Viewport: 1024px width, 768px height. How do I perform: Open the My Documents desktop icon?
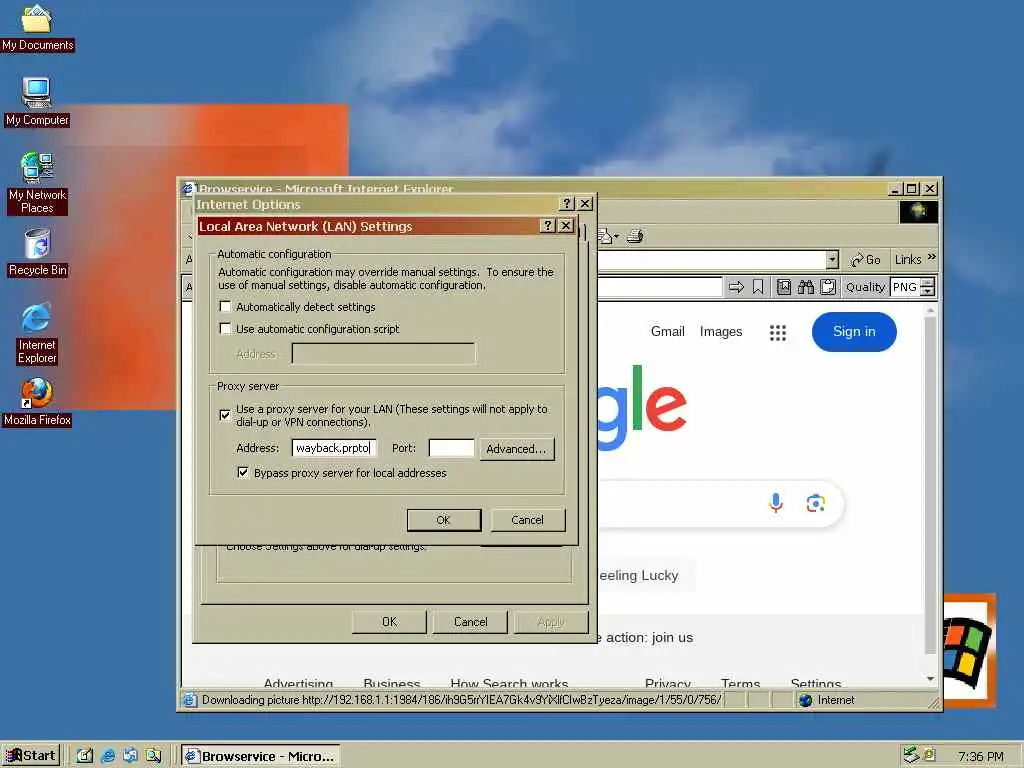click(x=37, y=27)
